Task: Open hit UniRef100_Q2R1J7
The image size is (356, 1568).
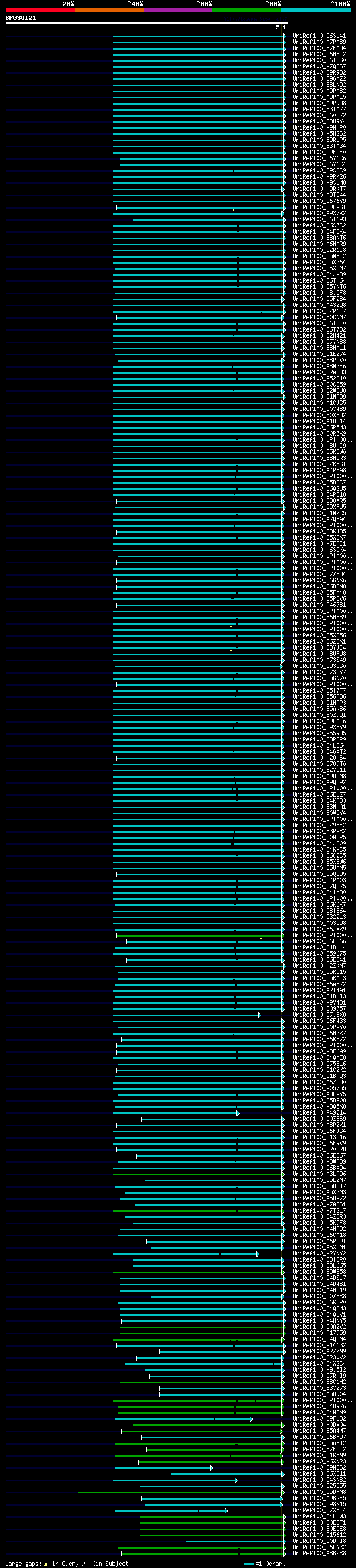Action: click(319, 311)
